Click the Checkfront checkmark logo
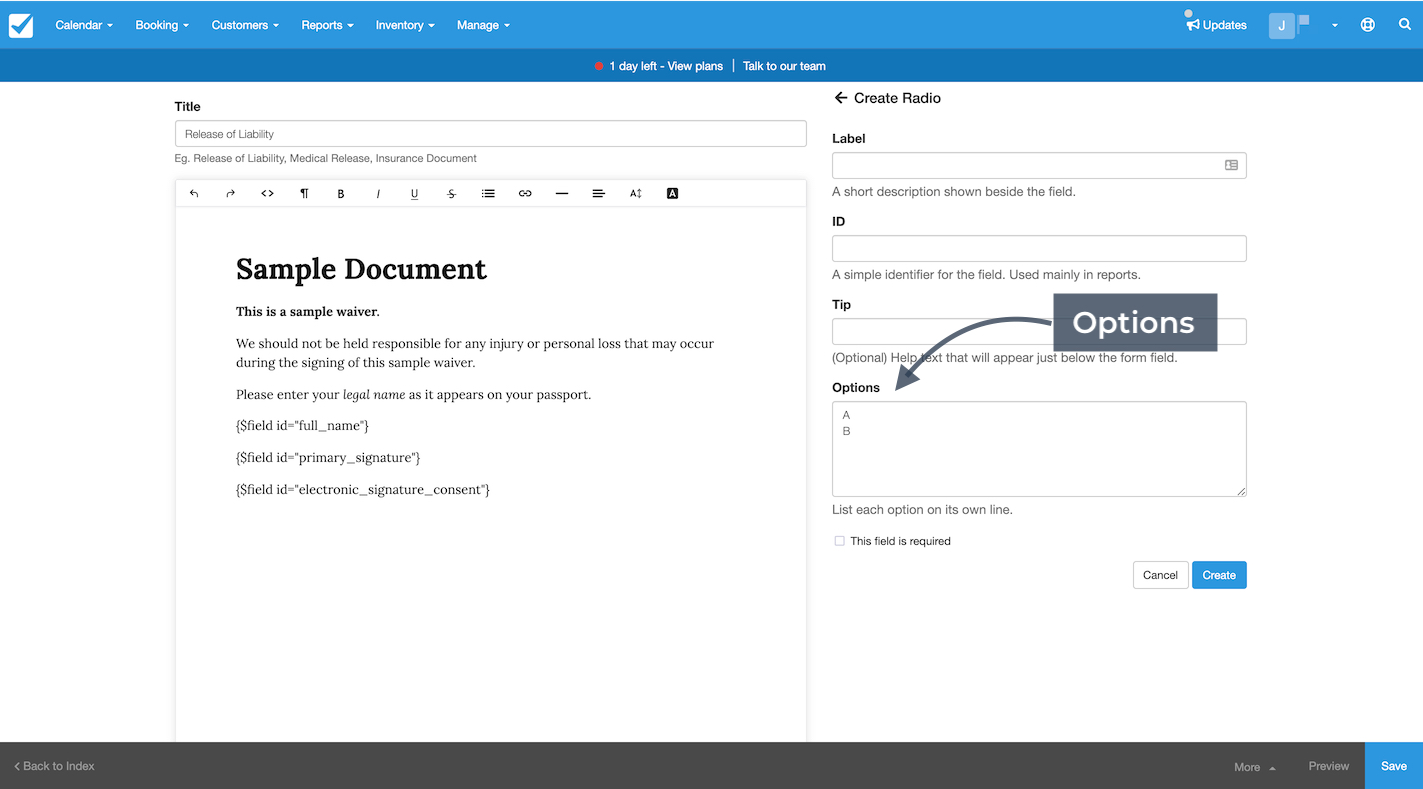 [21, 25]
